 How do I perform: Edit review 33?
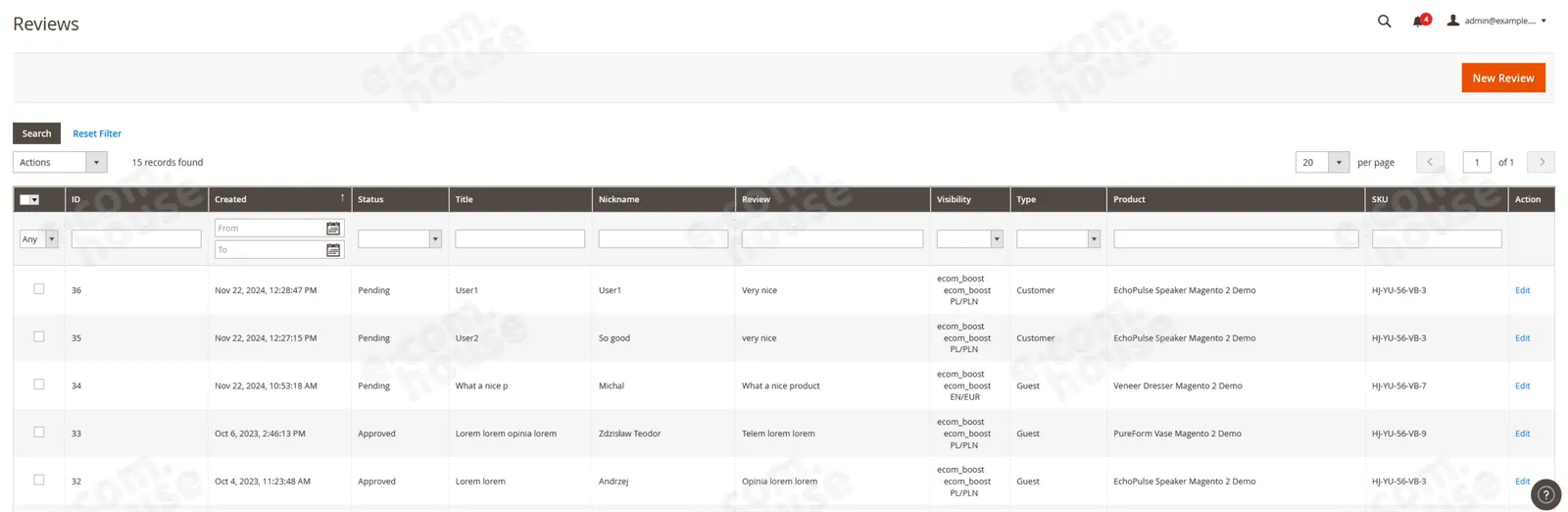[x=1522, y=434]
